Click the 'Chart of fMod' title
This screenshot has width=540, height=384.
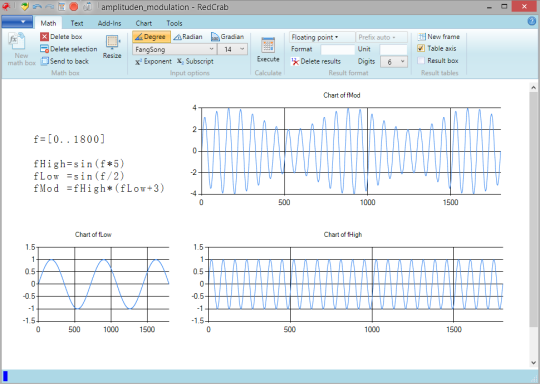click(x=342, y=95)
